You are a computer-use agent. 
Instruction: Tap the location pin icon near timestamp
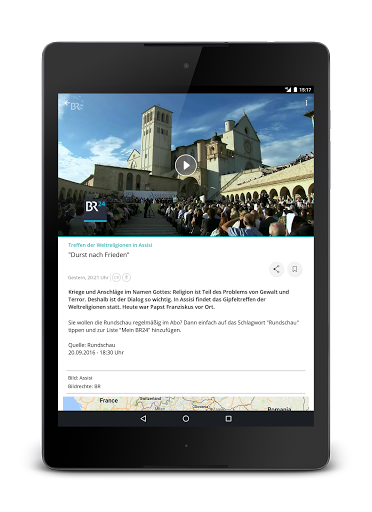pyautogui.click(x=126, y=277)
